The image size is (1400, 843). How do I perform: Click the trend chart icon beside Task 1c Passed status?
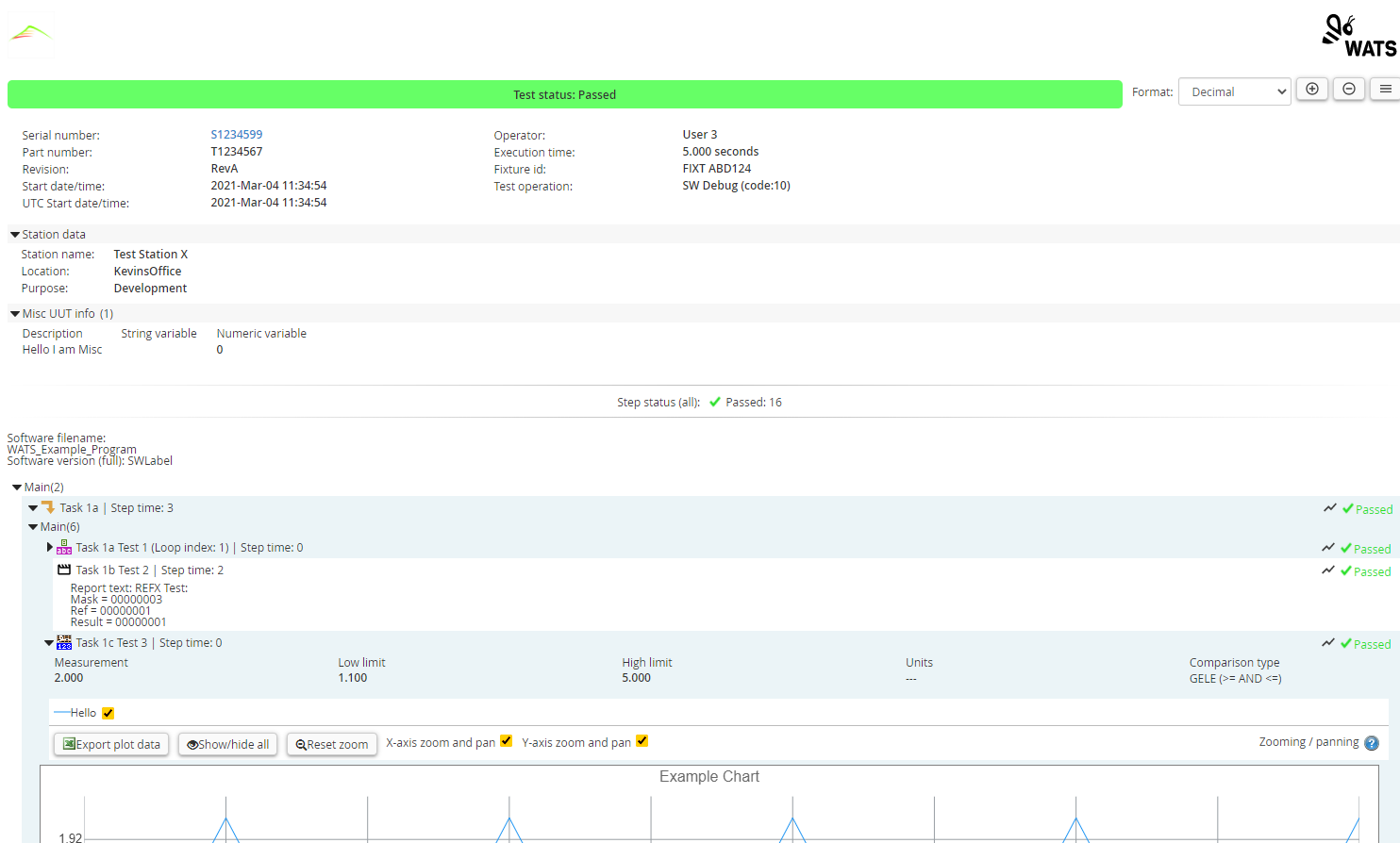coord(1328,643)
